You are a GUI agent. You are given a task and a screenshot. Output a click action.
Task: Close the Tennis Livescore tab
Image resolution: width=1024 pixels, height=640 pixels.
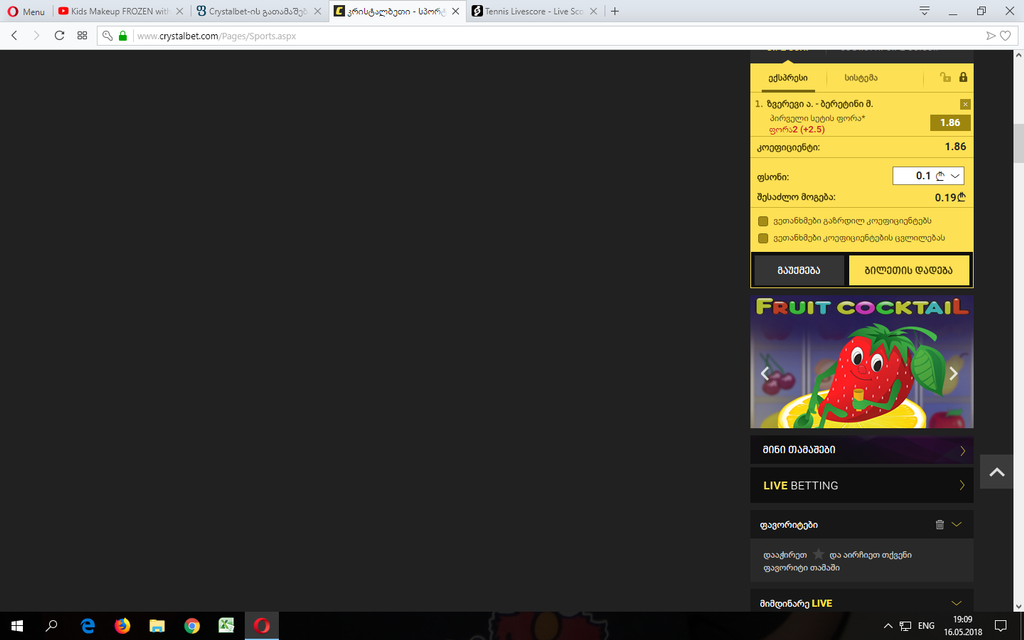(x=593, y=11)
